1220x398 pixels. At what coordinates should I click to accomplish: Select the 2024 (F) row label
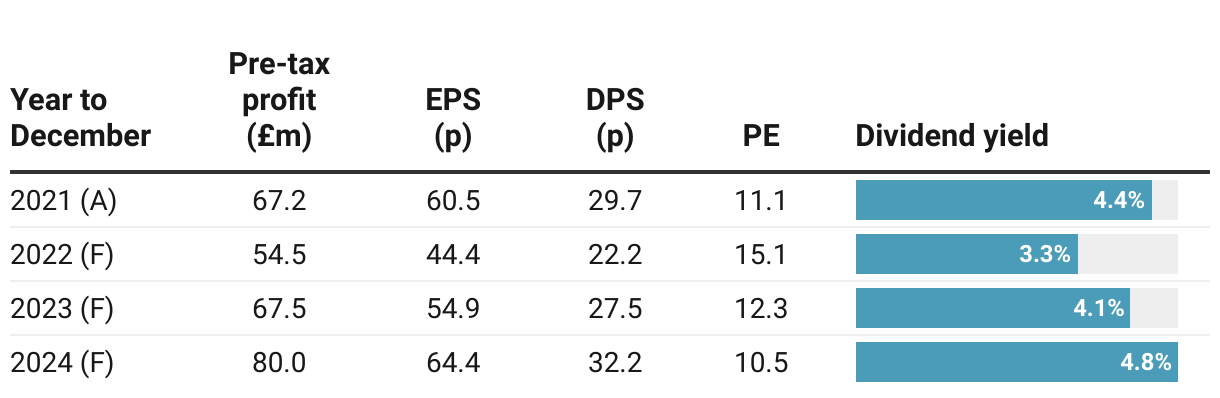[62, 362]
